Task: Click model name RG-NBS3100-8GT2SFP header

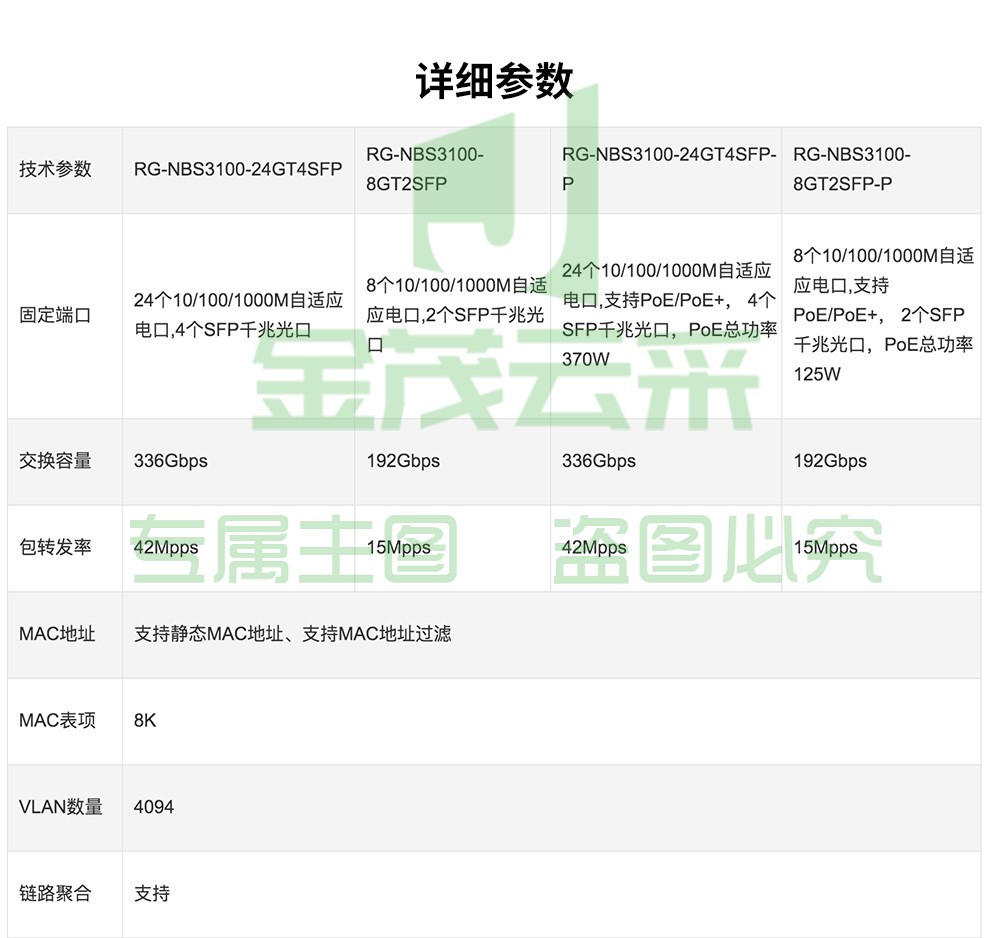Action: coord(425,169)
